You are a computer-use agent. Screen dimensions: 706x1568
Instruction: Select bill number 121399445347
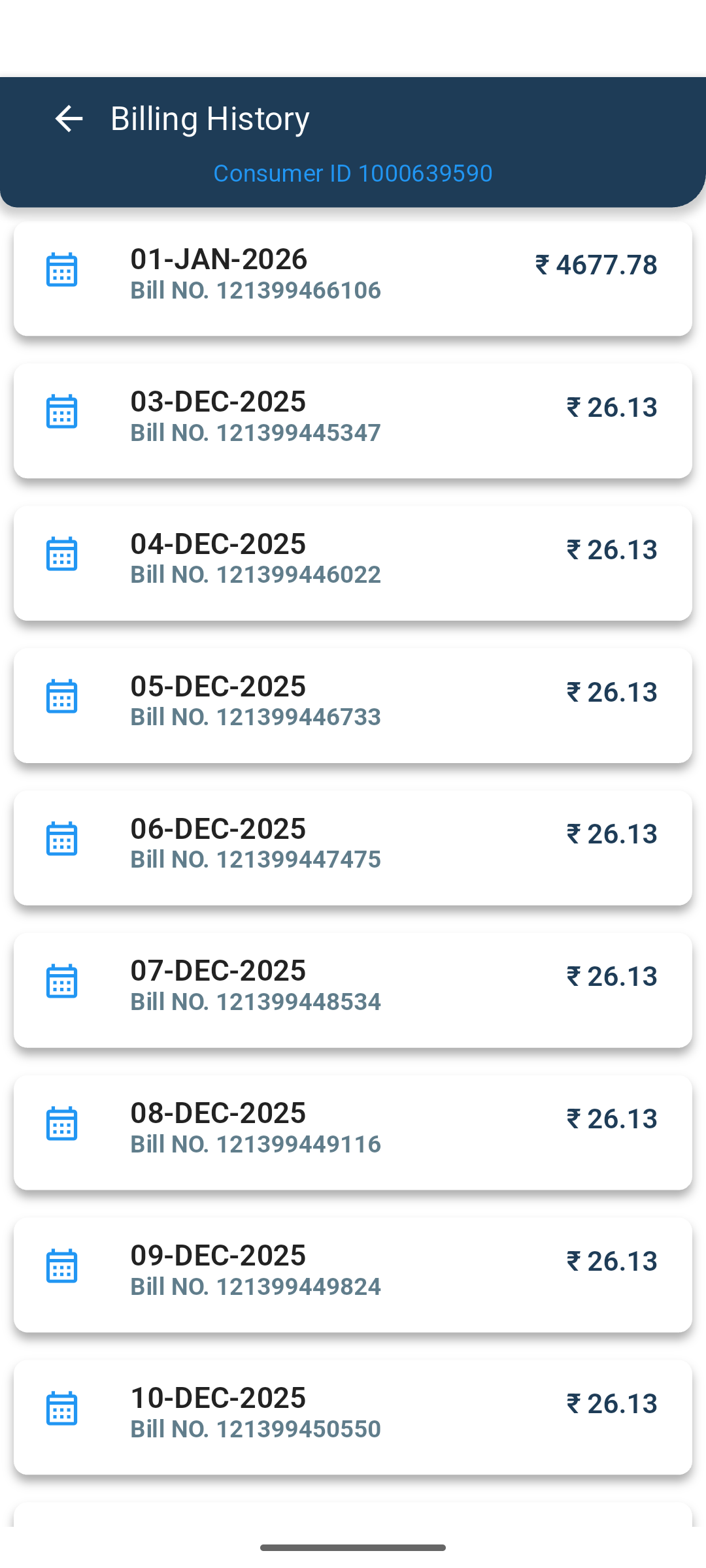point(256,433)
